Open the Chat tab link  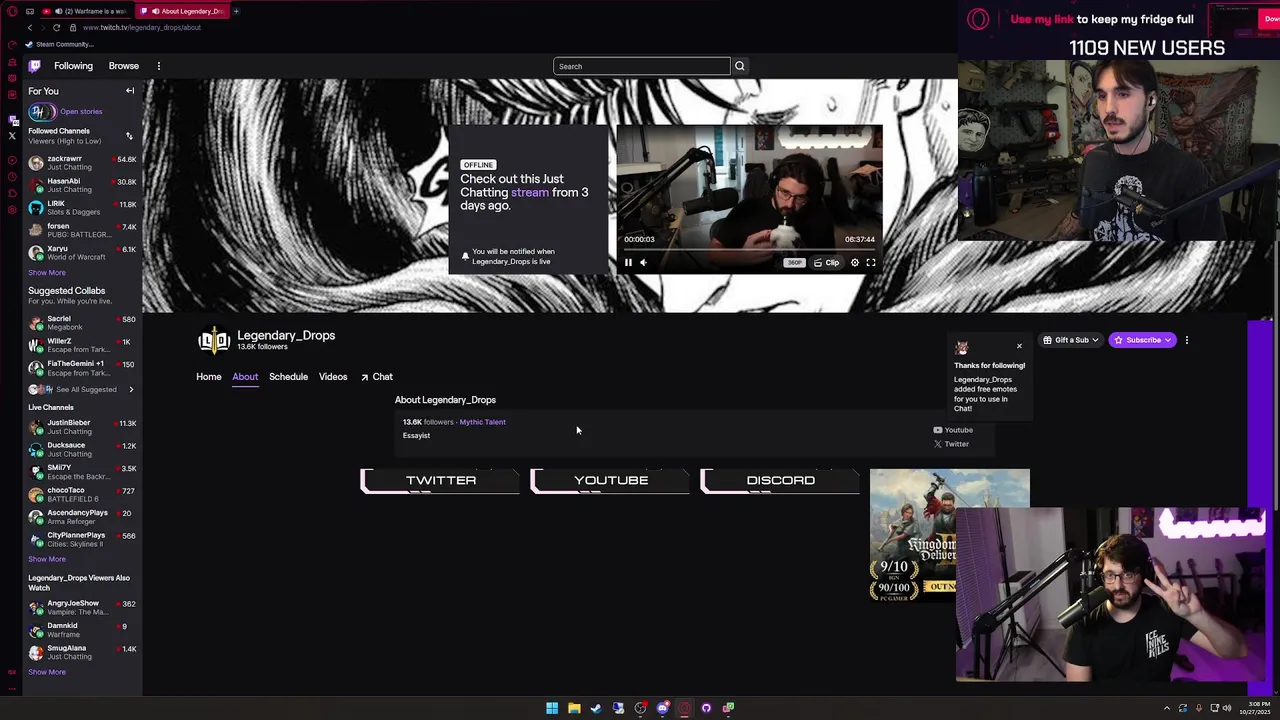[x=377, y=377]
